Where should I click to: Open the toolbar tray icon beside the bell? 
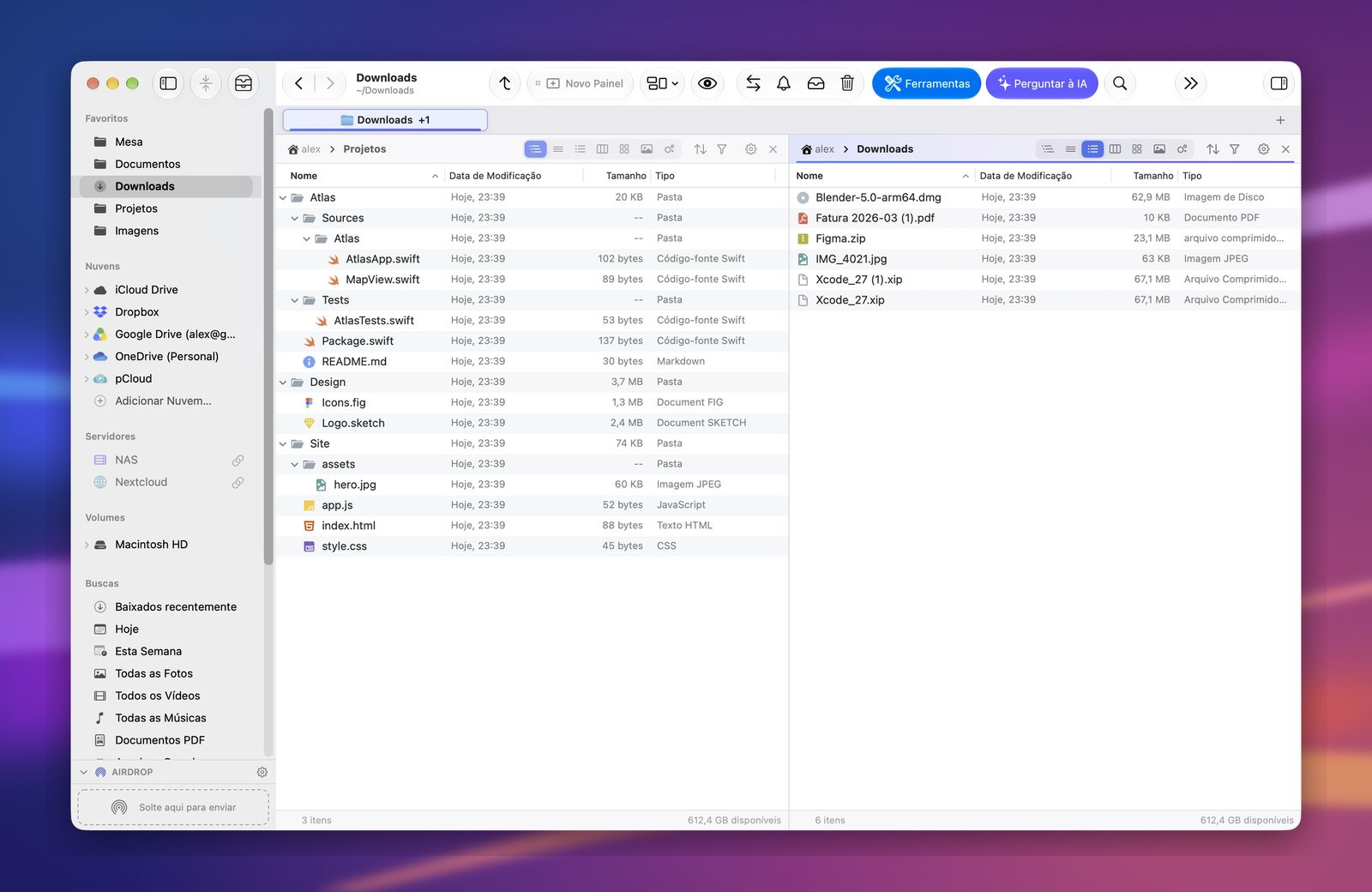coord(816,83)
